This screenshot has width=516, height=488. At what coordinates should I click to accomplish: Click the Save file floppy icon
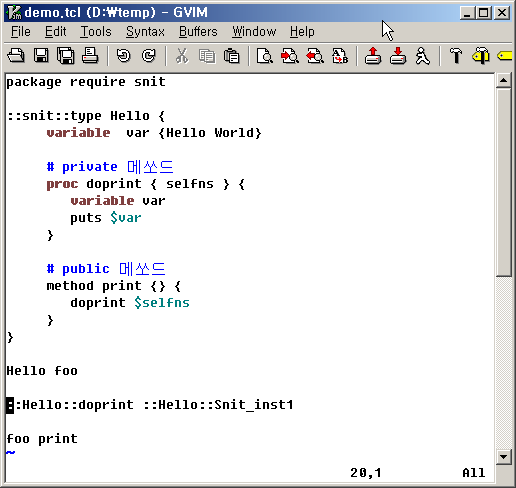point(41,56)
